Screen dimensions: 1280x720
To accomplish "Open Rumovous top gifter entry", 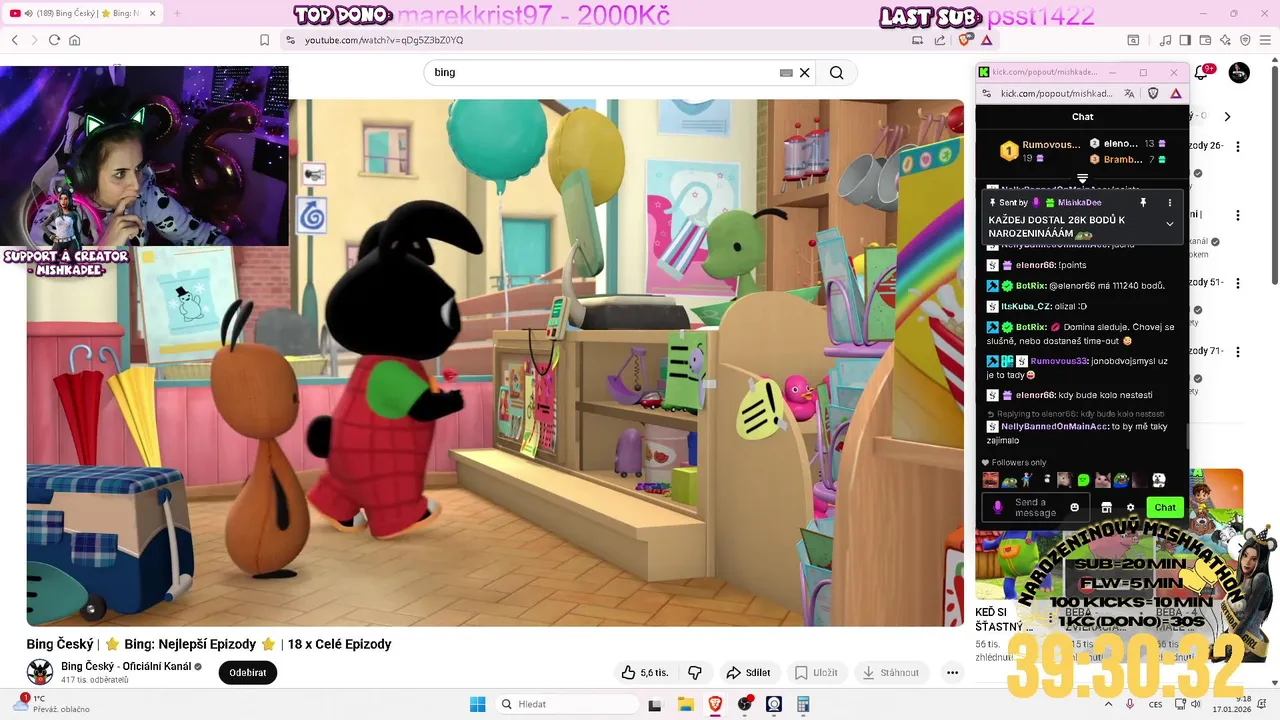I will coord(1040,151).
